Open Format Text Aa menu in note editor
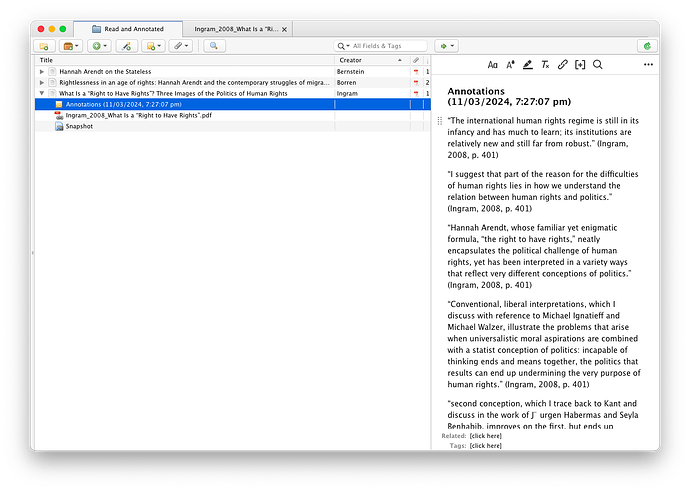Image resolution: width=690 pixels, height=490 pixels. (492, 65)
